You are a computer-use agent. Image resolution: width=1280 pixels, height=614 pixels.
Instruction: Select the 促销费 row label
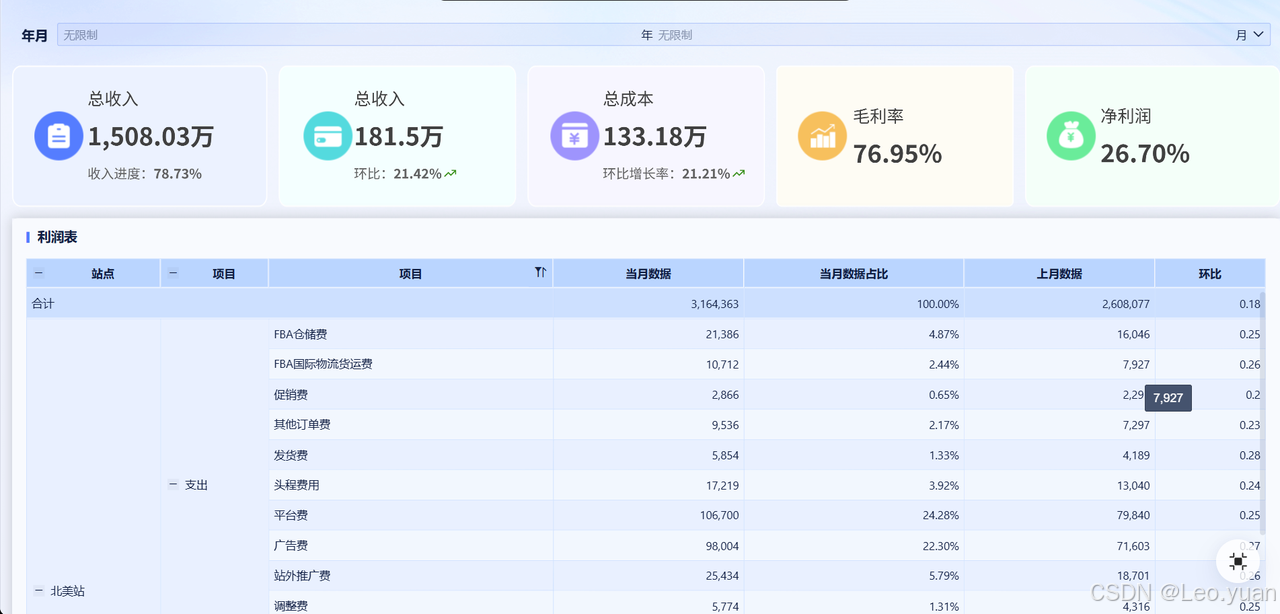click(290, 395)
